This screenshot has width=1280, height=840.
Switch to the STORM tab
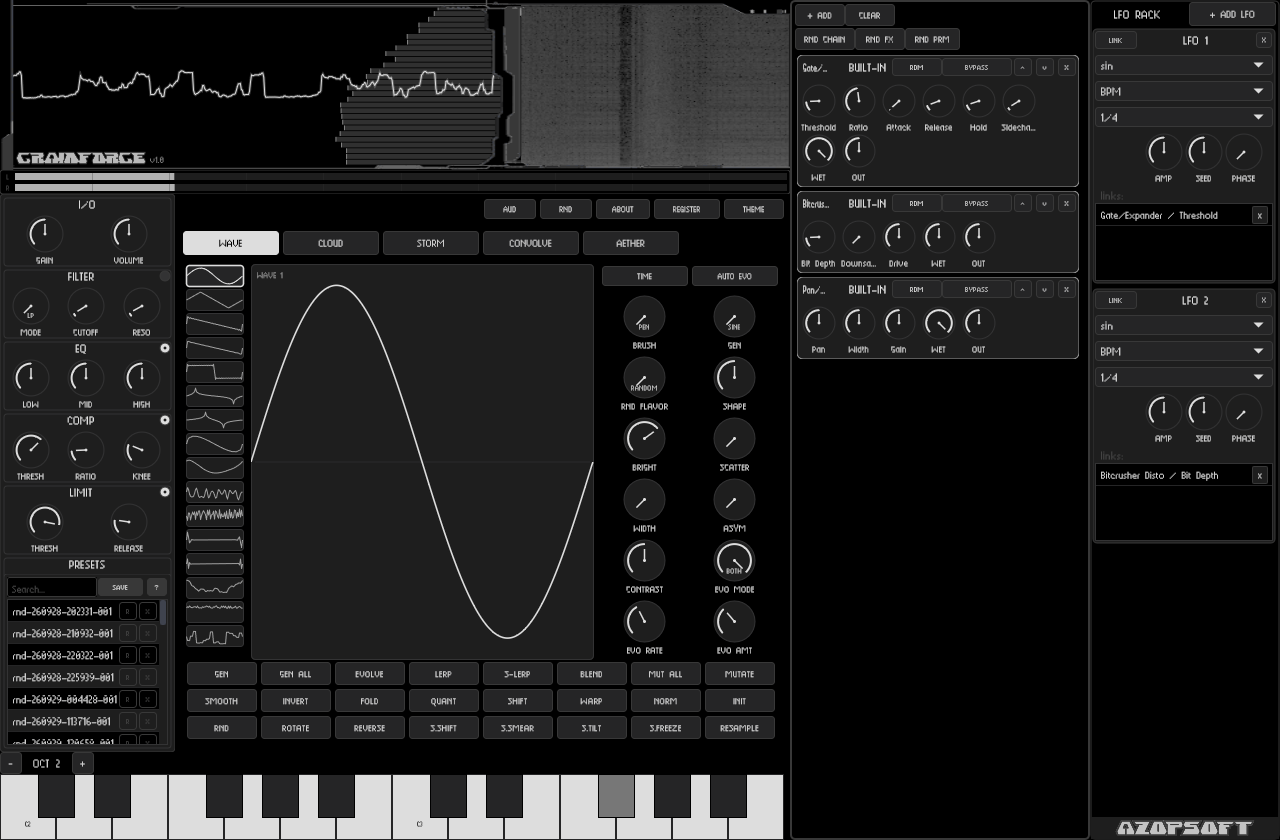pos(431,243)
